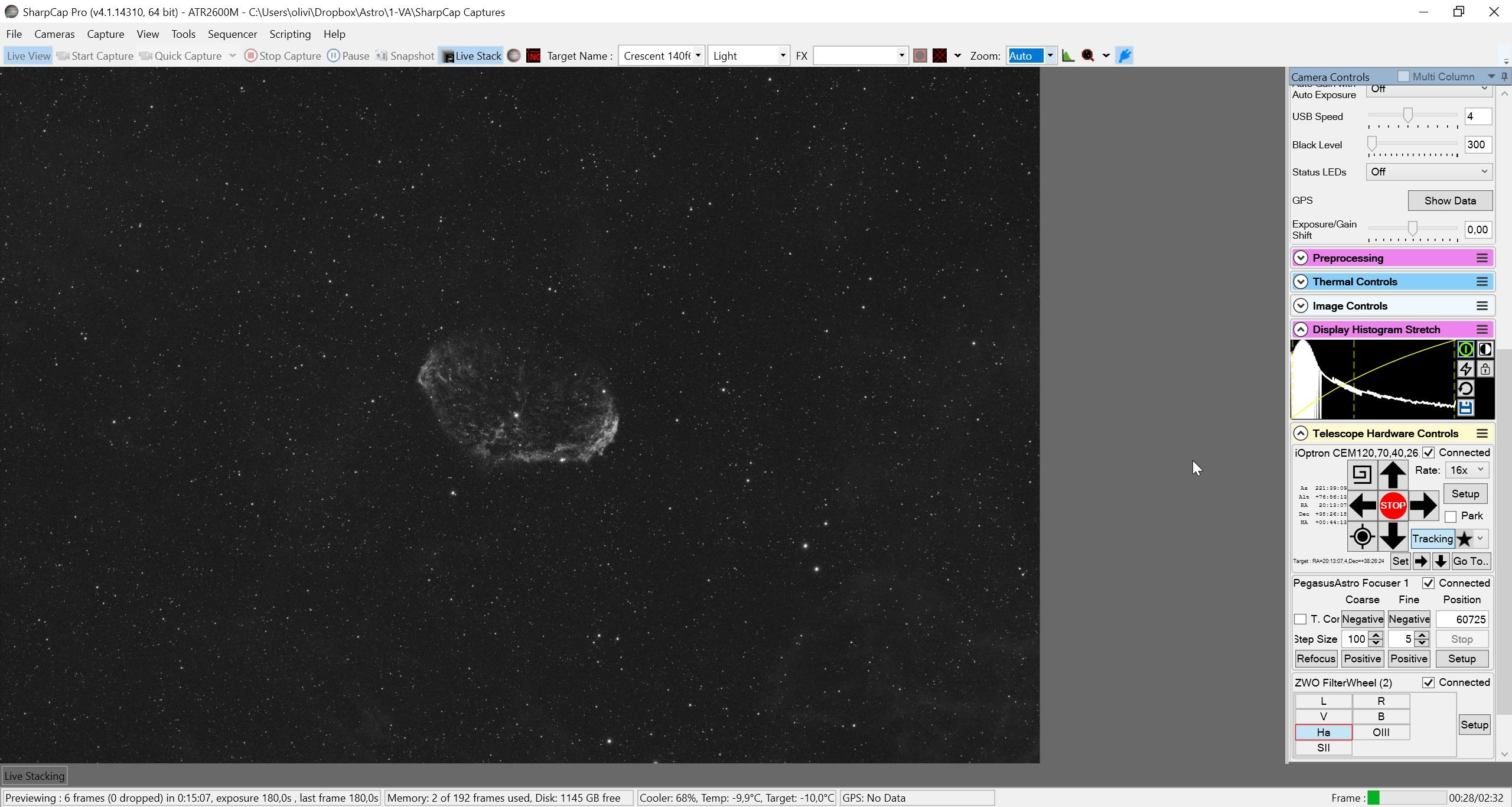1512x807 pixels.
Task: Select the OIII filter in the filter wheel
Action: [x=1381, y=733]
